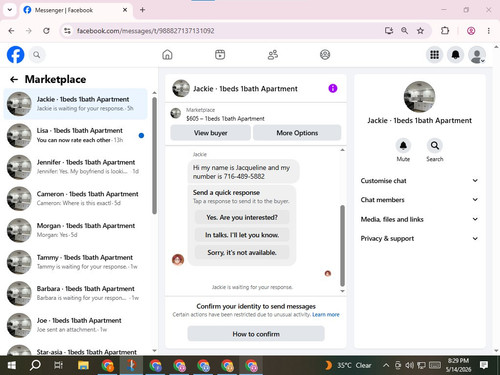
Task: Open the taskbar clock showing 8:29 PM
Action: [458, 365]
